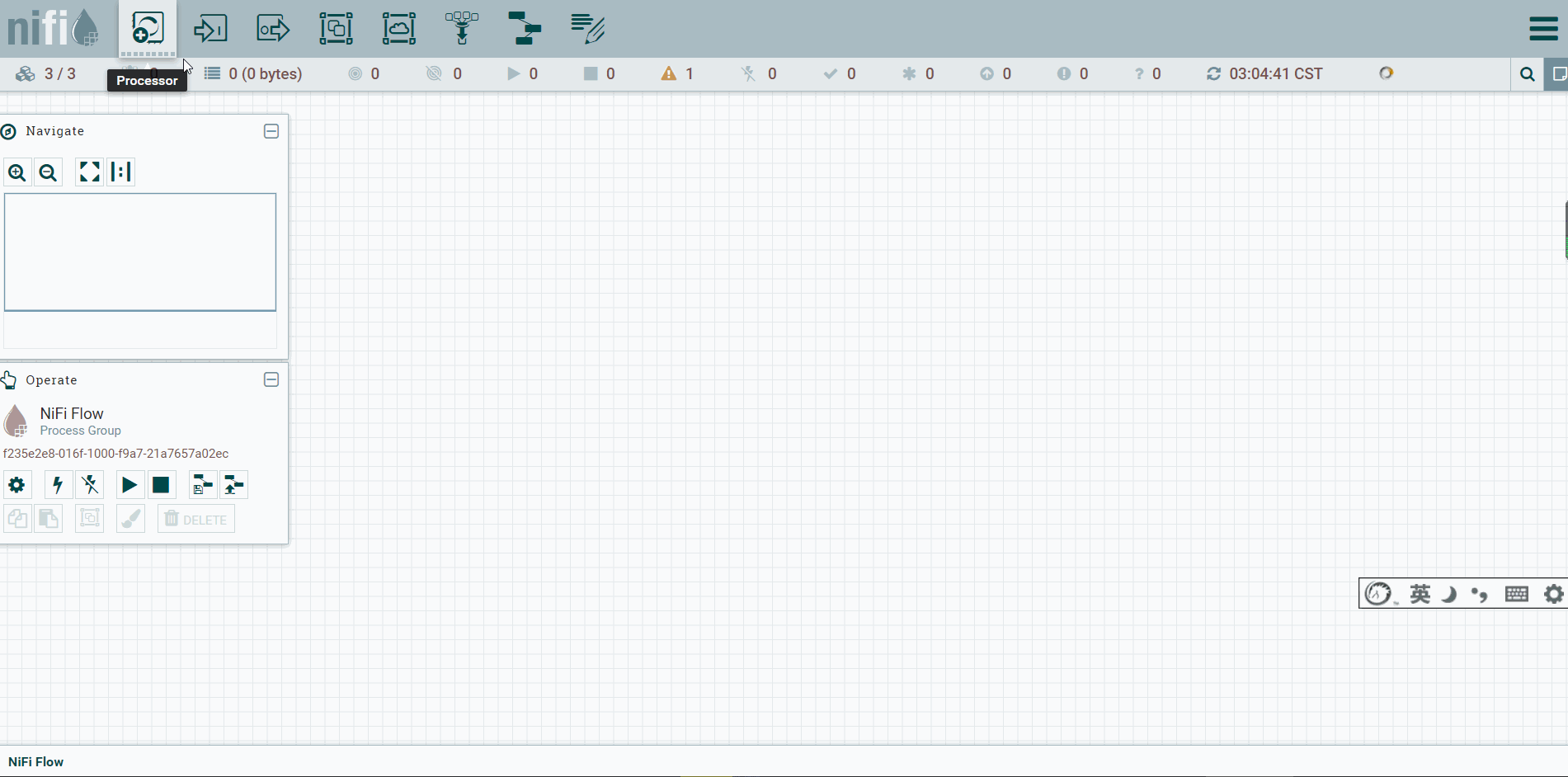Click NiFi Flow breadcrumb link
Viewport: 1568px width, 777px height.
(x=36, y=762)
